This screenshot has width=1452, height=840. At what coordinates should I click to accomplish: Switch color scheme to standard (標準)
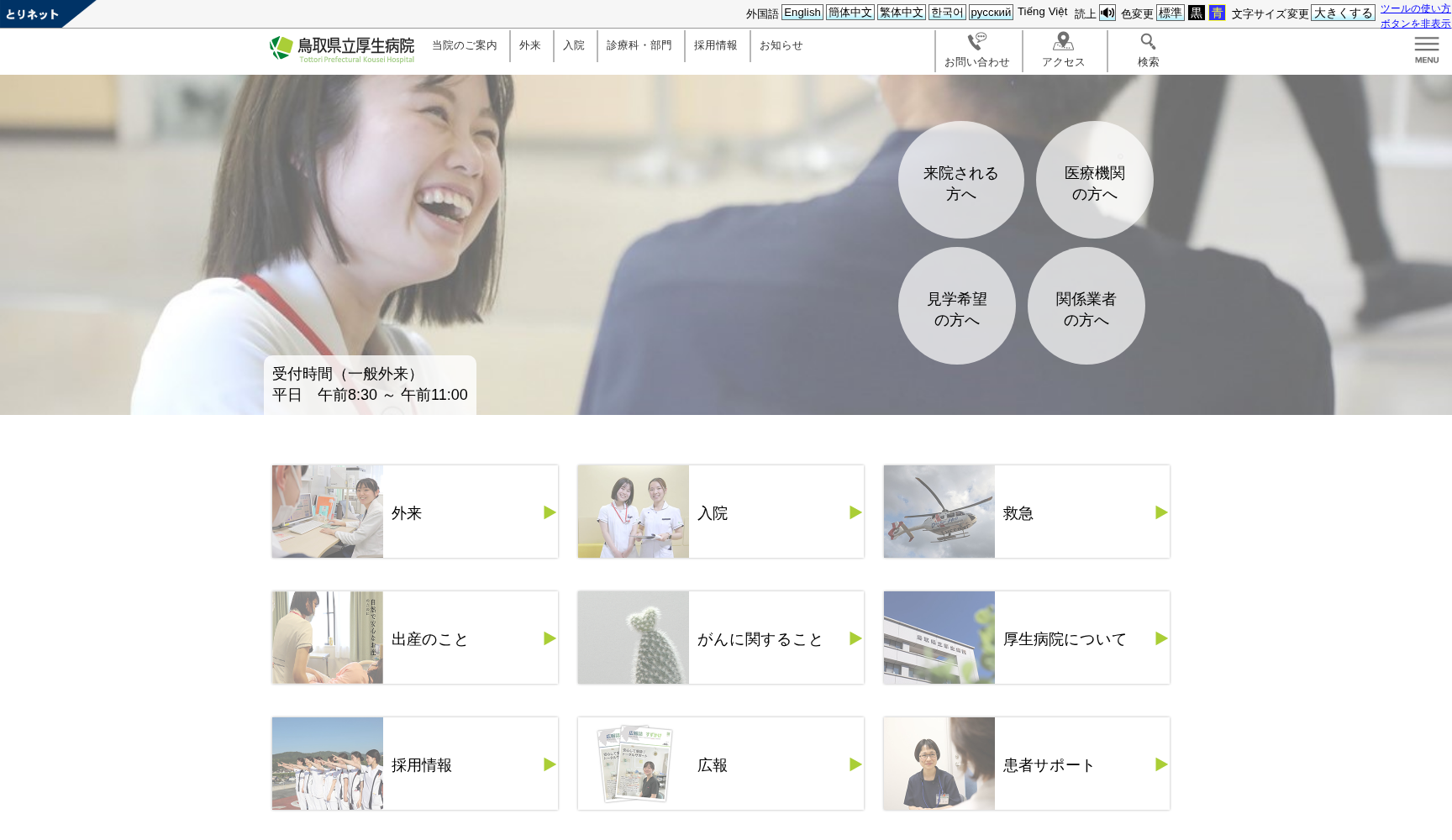[x=1170, y=13]
